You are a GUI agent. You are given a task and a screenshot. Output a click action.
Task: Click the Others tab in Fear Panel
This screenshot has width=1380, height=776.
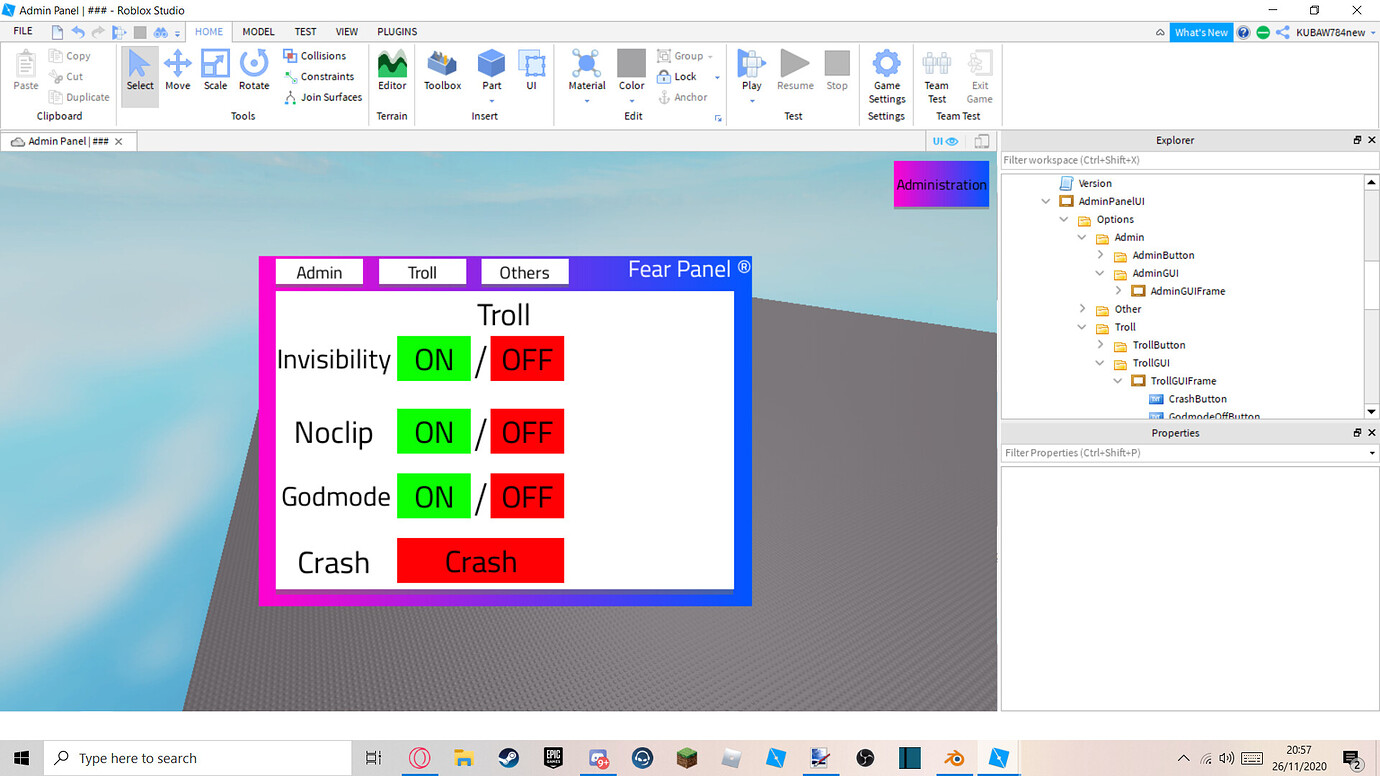(525, 272)
